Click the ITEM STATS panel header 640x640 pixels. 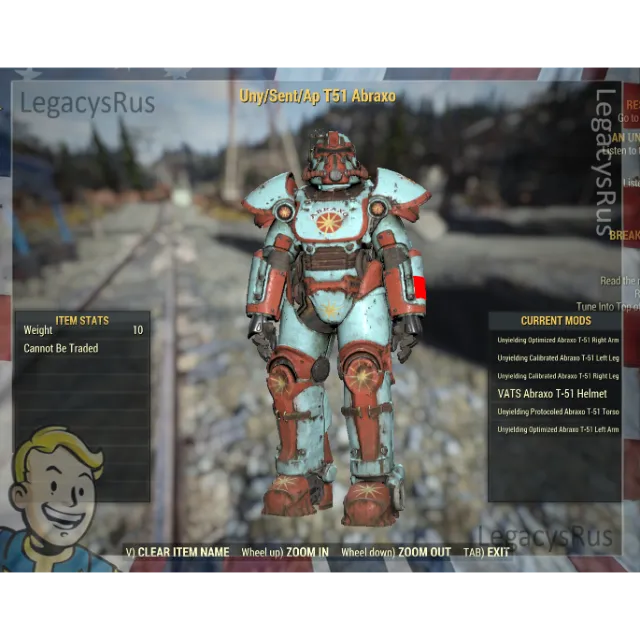coord(82,320)
